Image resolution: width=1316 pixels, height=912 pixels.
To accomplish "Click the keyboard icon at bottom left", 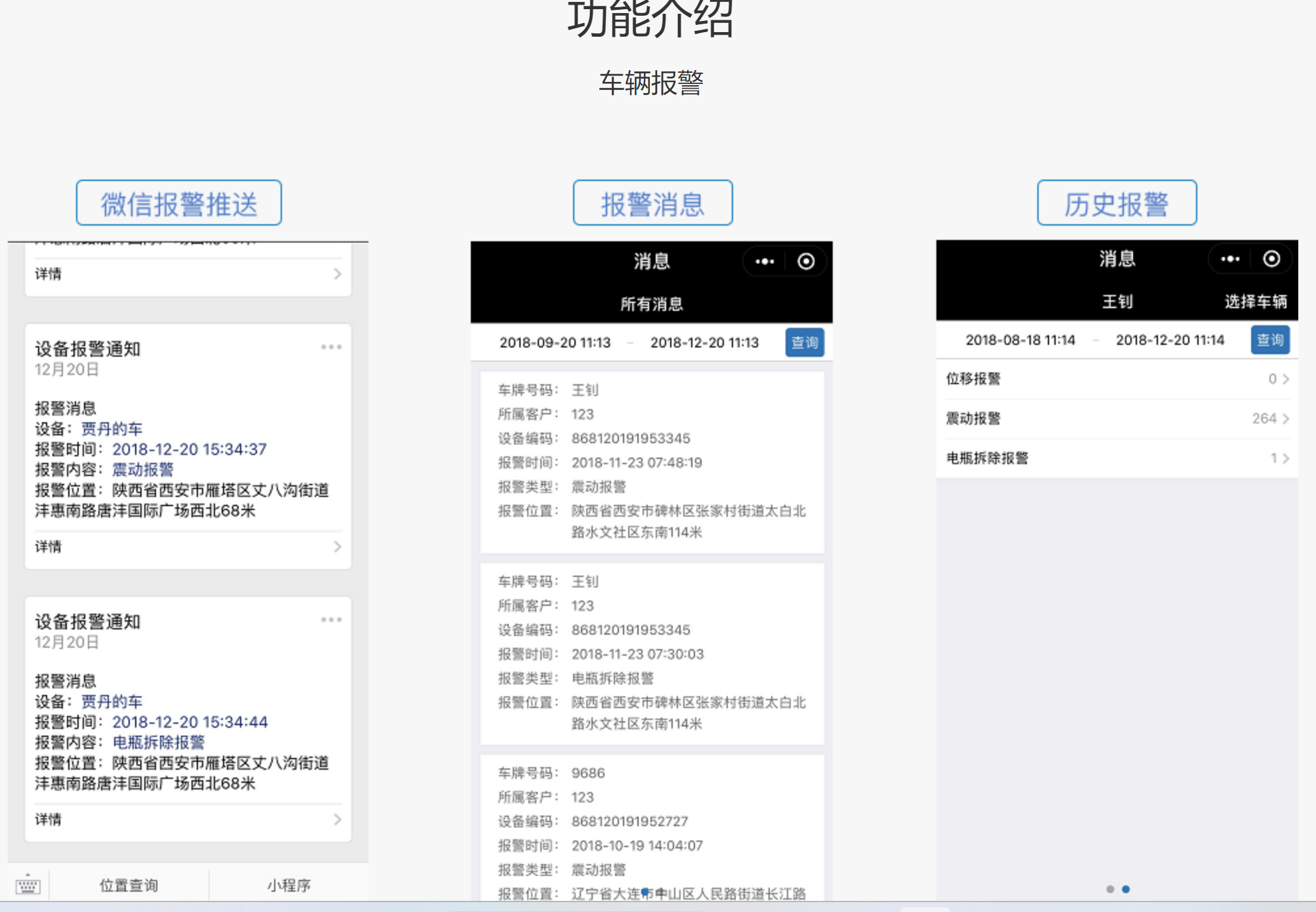I will pyautogui.click(x=28, y=886).
